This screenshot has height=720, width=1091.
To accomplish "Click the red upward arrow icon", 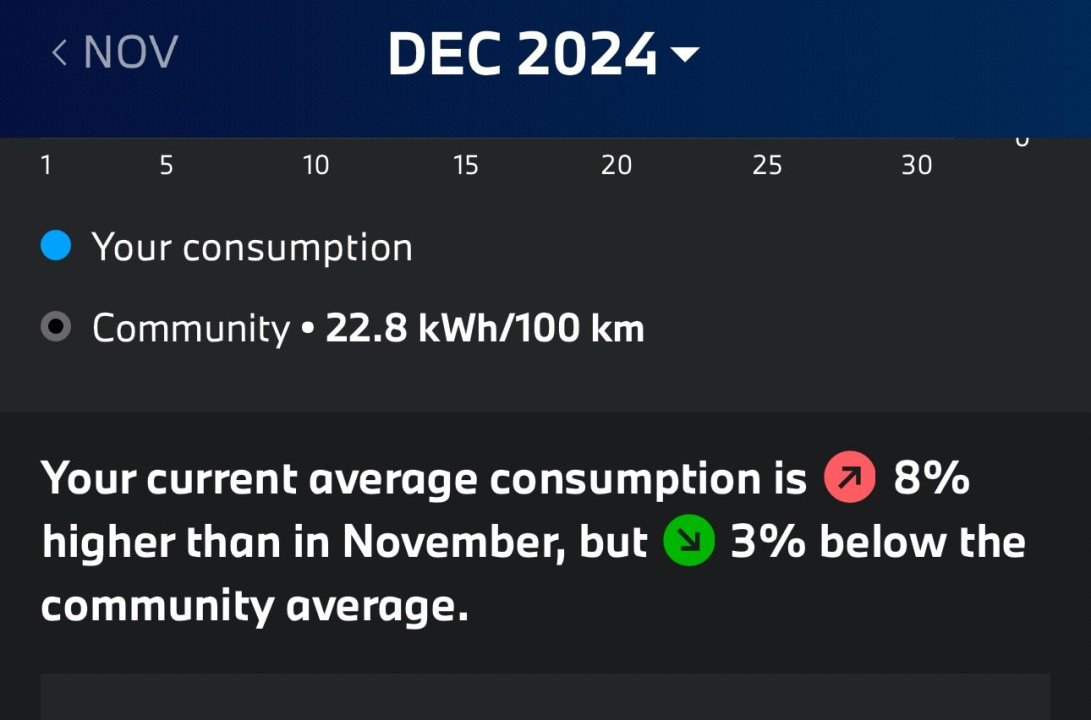I will (850, 480).
